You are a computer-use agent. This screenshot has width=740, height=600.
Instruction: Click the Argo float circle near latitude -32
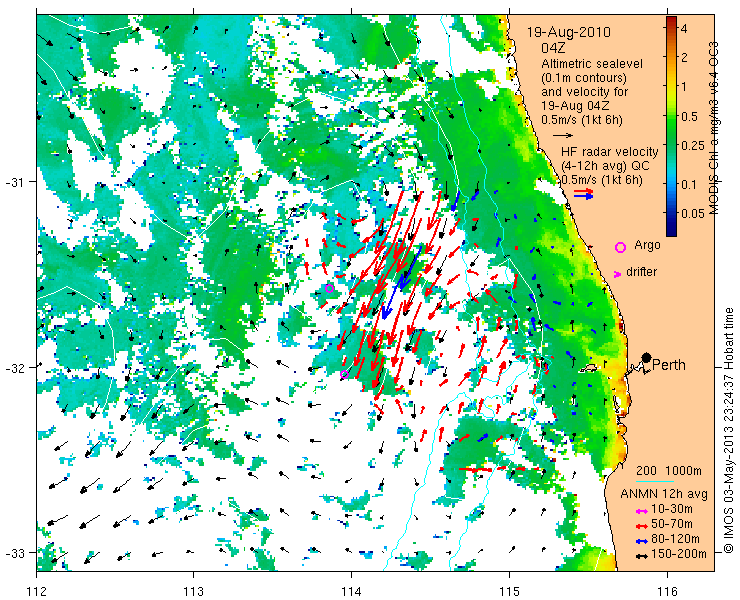point(345,374)
